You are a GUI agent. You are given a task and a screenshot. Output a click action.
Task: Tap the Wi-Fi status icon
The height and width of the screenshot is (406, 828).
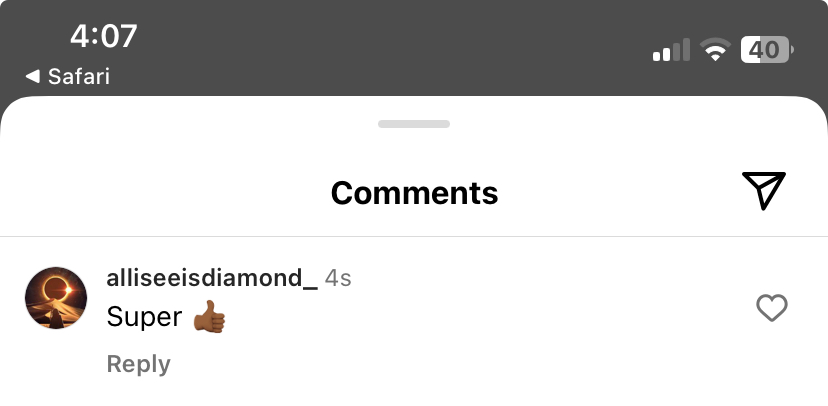pos(715,50)
